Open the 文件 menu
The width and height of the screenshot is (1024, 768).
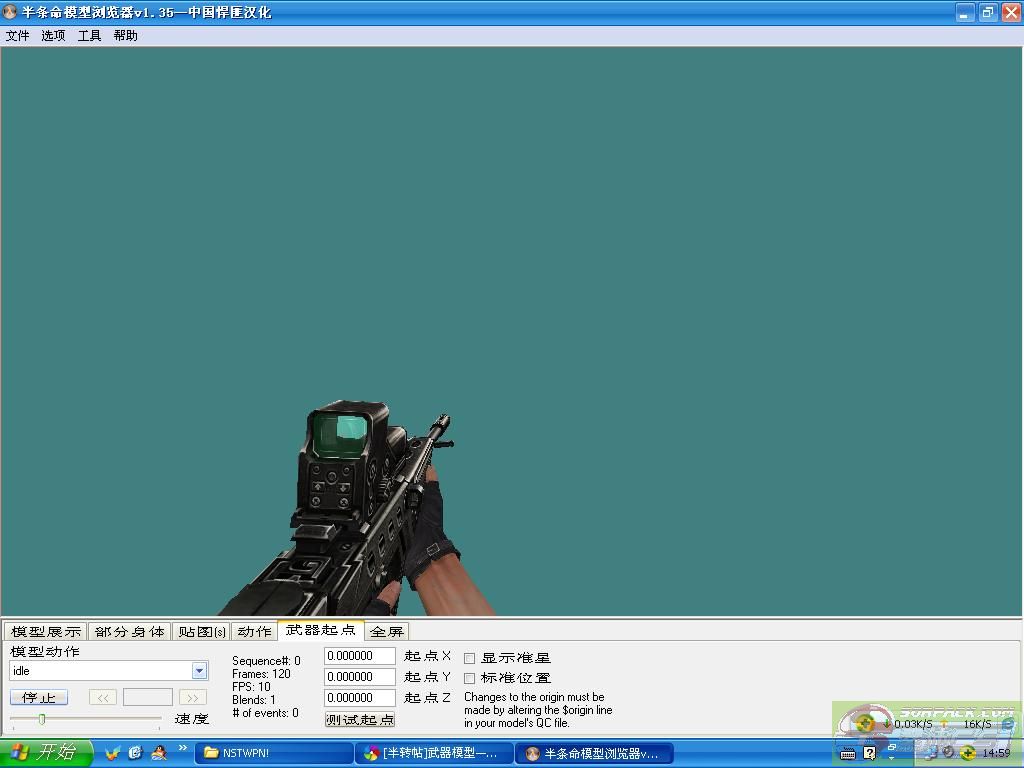18,35
